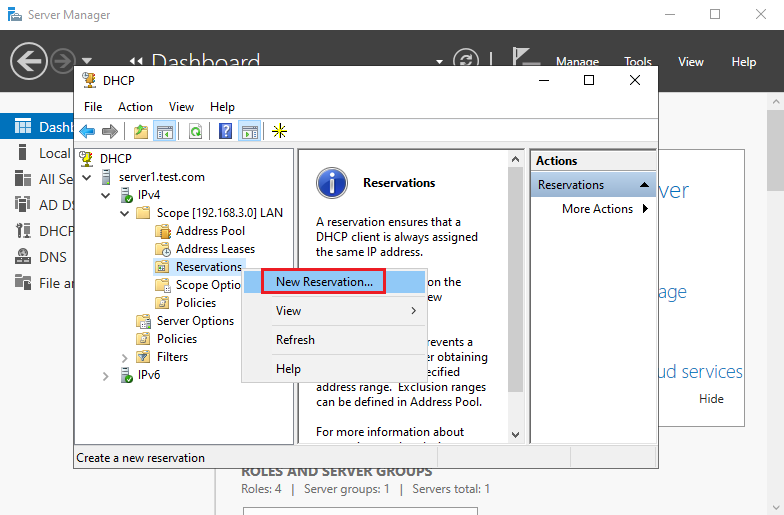Toggle the Show/Hide Console Tree icon
The image size is (784, 515).
164,131
